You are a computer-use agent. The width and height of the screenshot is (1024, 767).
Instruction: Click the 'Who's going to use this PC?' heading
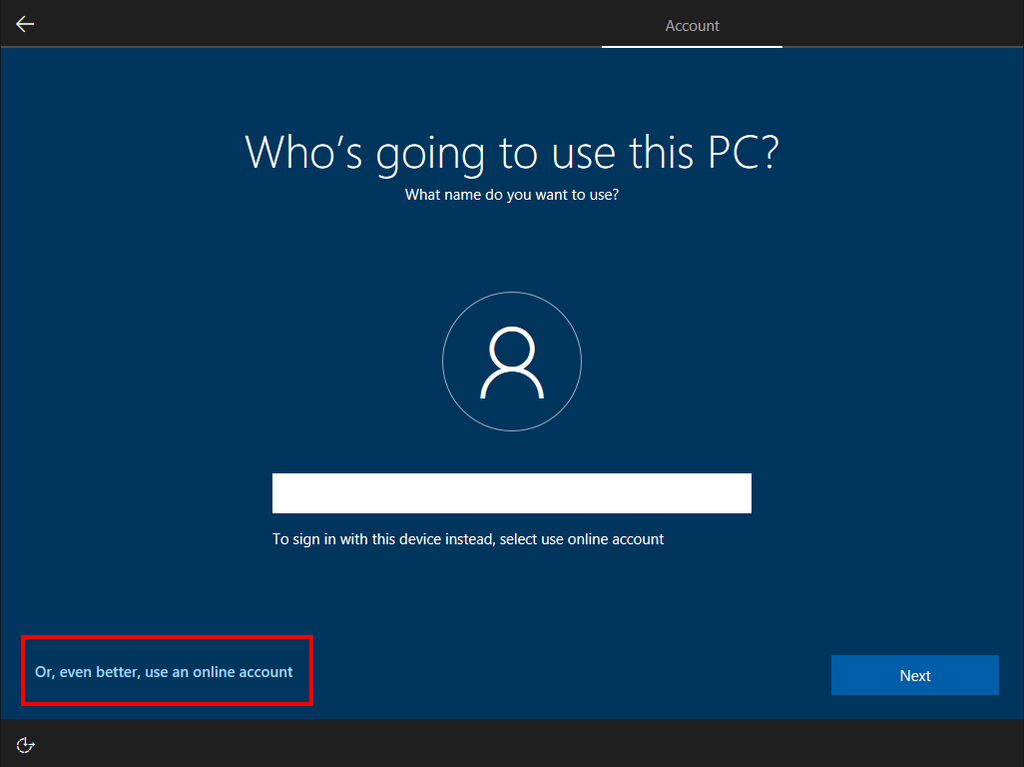(x=511, y=152)
